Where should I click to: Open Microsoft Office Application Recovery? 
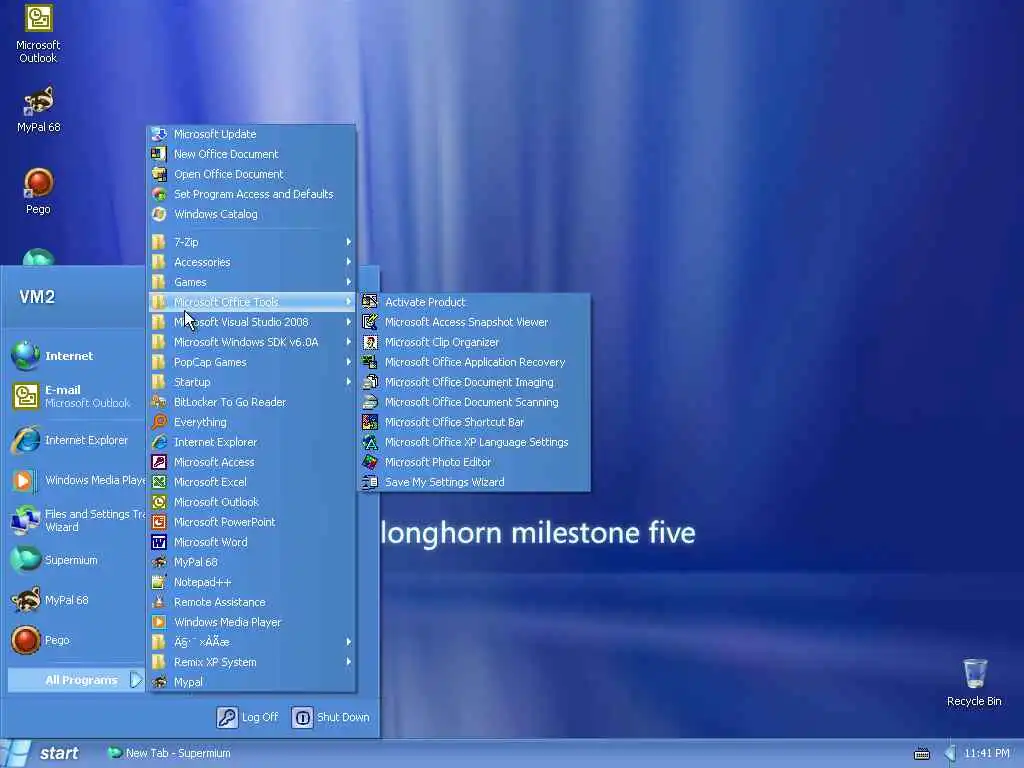475,362
